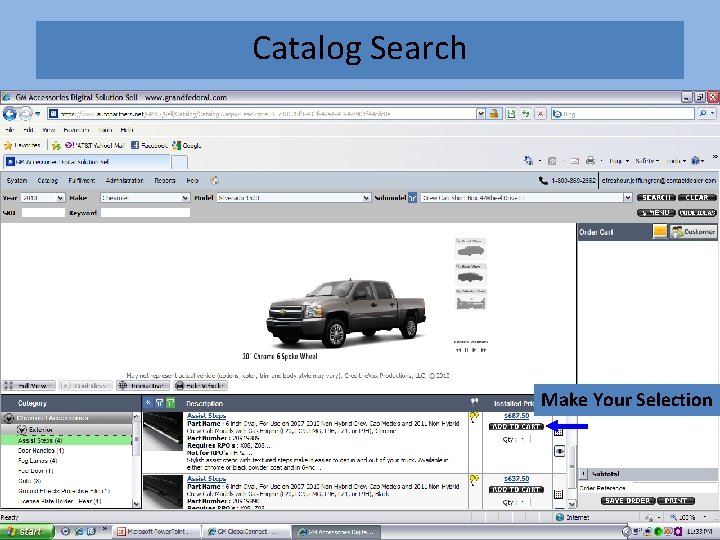
Task: Click into the Keyword input field
Action: click(145, 213)
